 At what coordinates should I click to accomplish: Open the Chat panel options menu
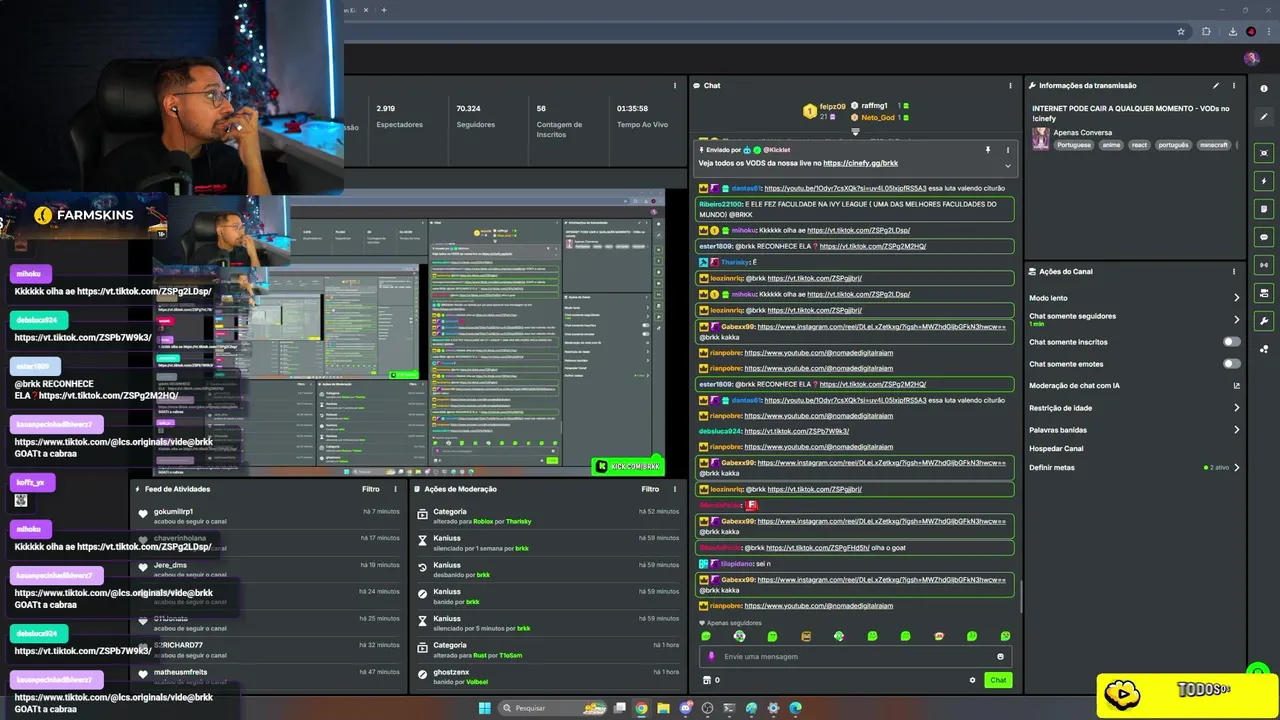[x=1010, y=86]
